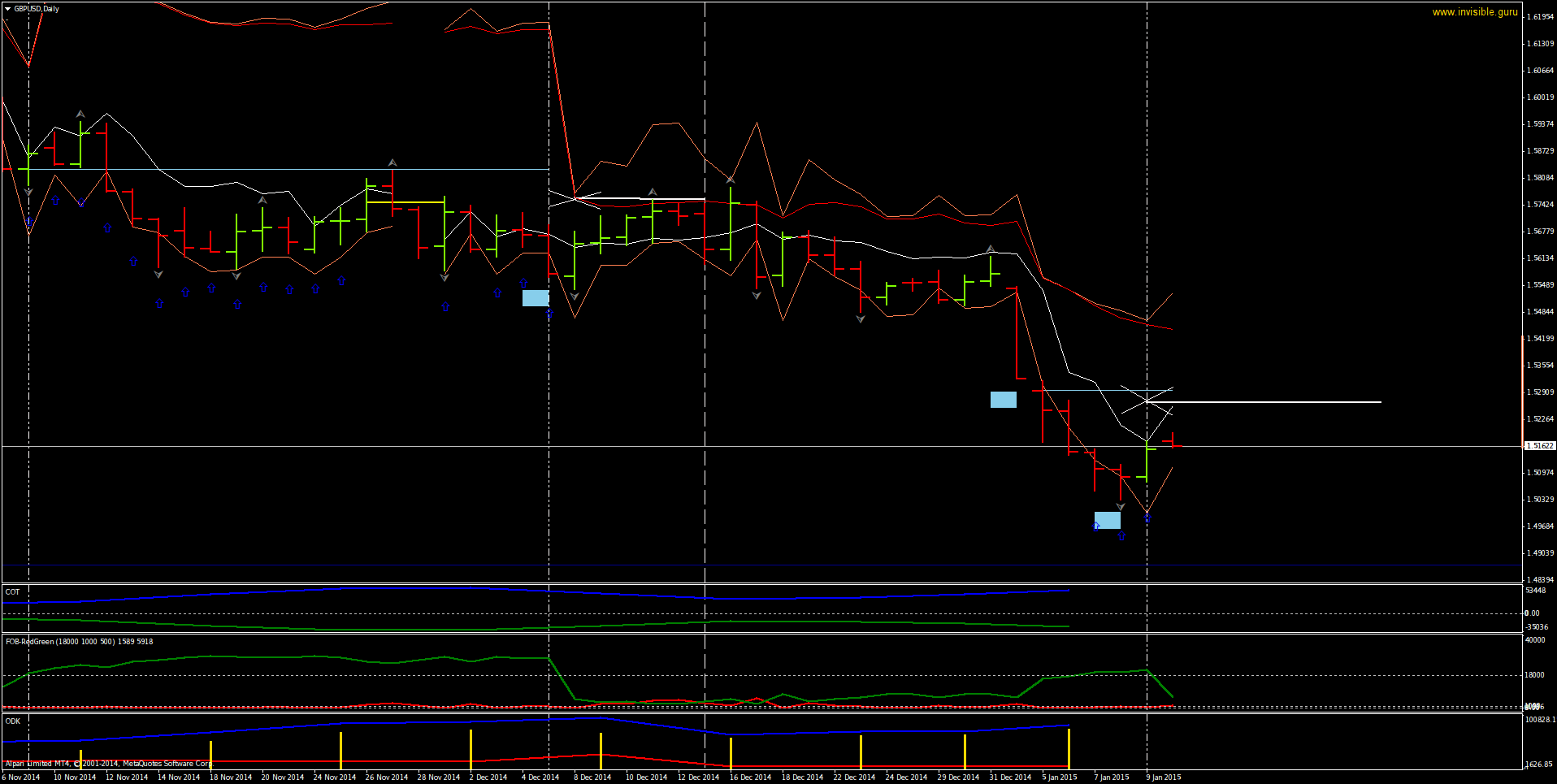Click the 1.54199 price axis label

(x=1541, y=339)
